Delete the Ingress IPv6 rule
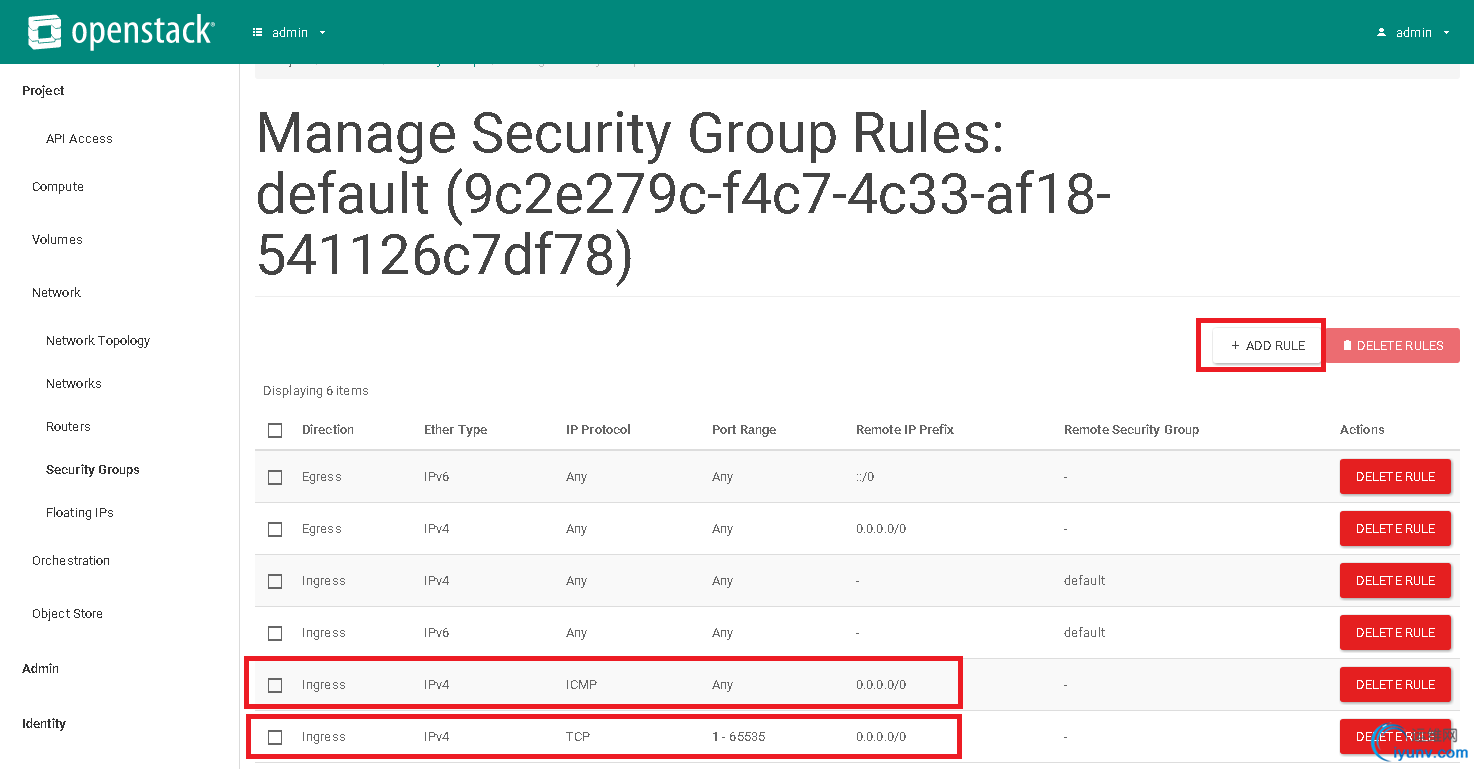Viewport: 1474px width, 769px height. point(1395,633)
